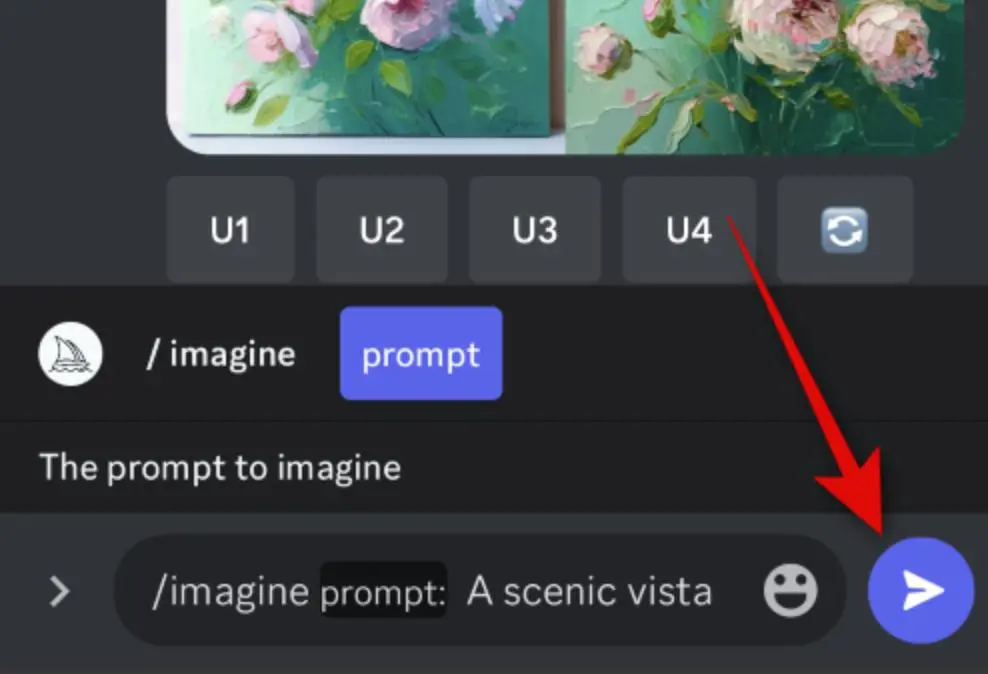Choose U3 to upscale third image
Screen dimensions: 988x674
[535, 231]
